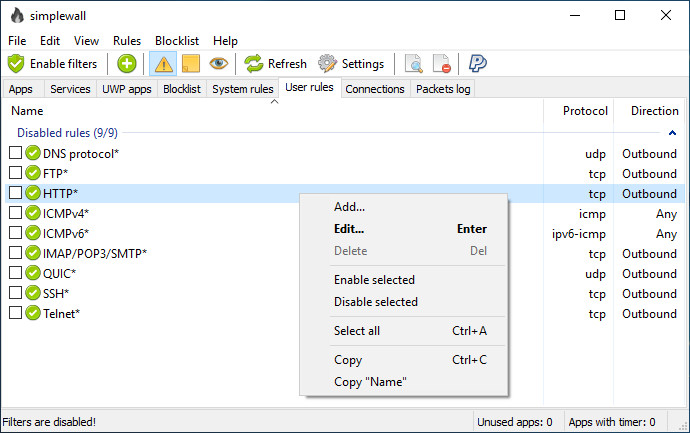Tick the SSH rule checkbox
This screenshot has height=433, width=690.
click(15, 294)
